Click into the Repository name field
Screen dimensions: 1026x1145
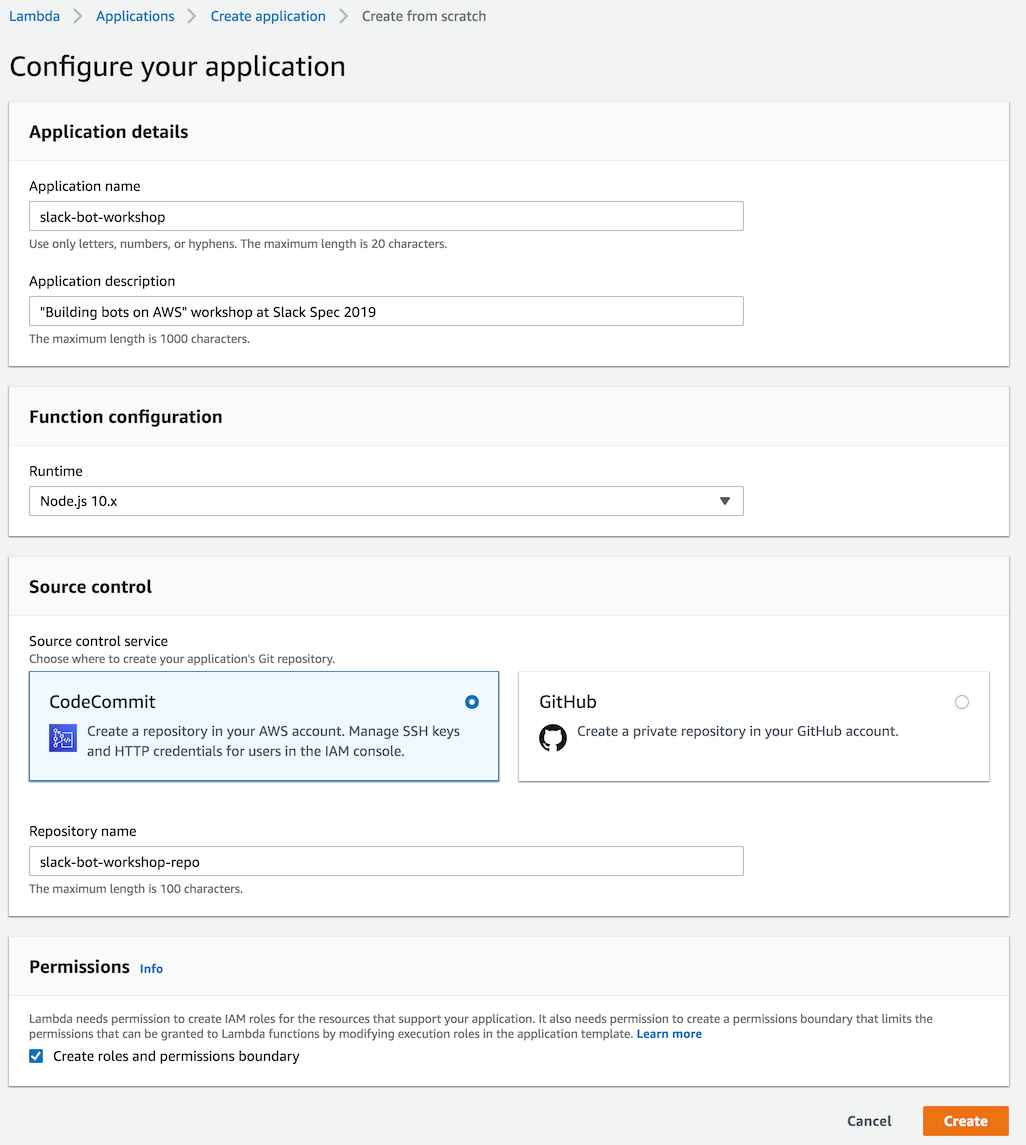pos(386,861)
